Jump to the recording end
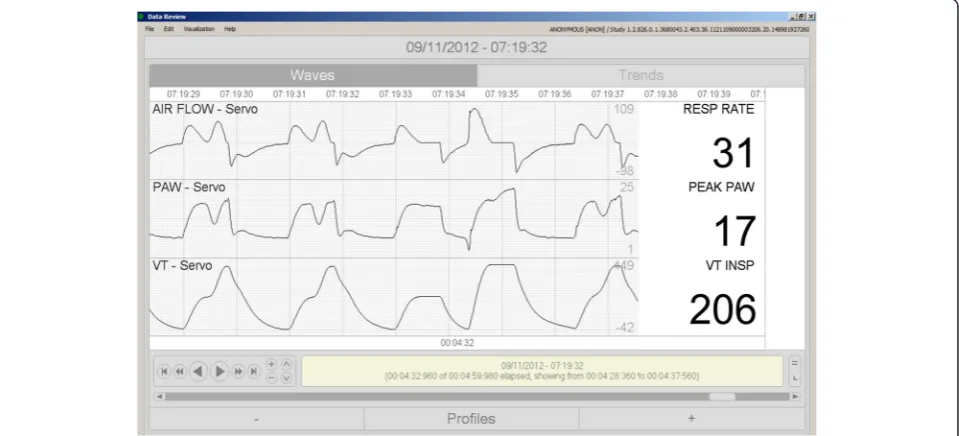The image size is (959, 436). [254, 371]
